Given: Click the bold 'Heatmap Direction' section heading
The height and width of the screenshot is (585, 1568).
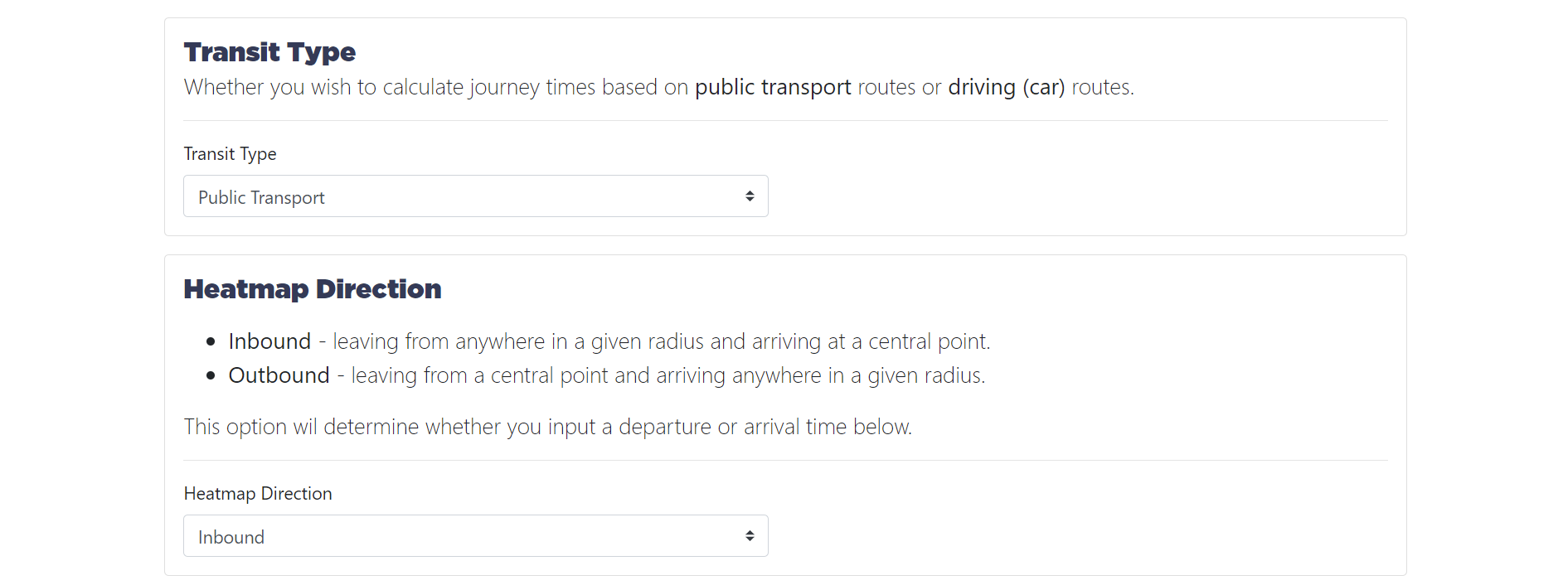Looking at the screenshot, I should 313,289.
